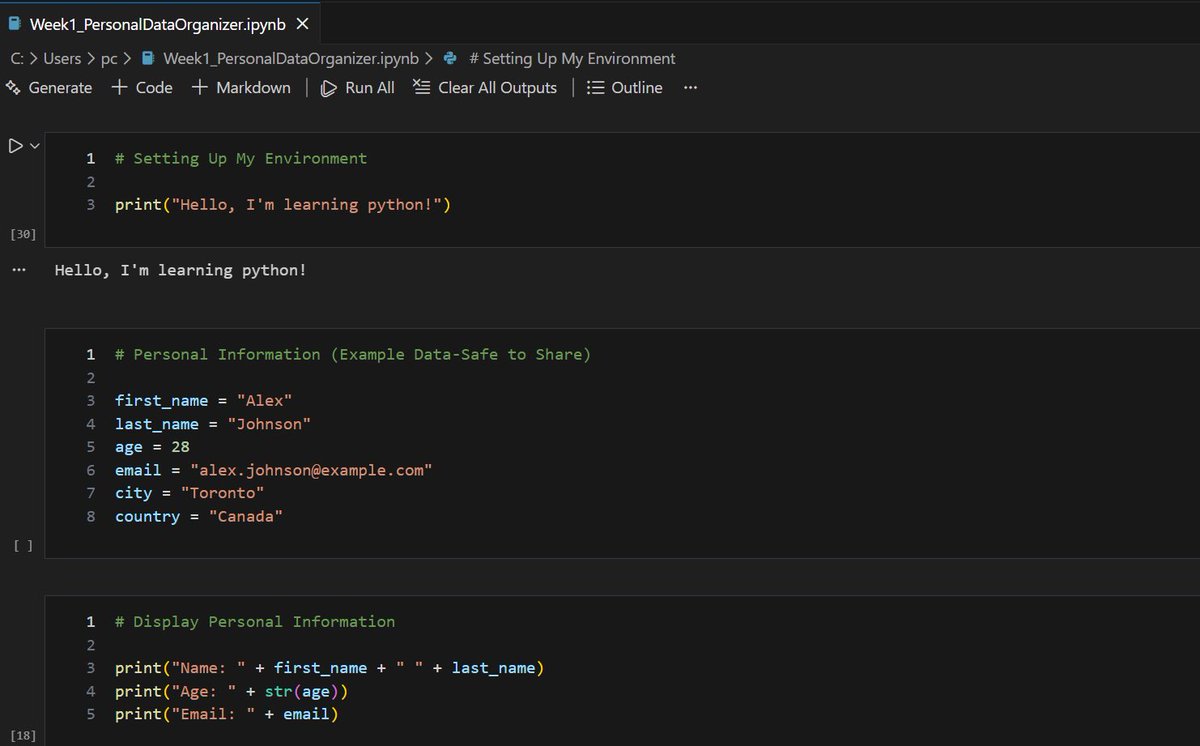This screenshot has width=1200, height=746.
Task: Close the Week1_PersonalDataOrganizer.ipynb tab
Action: 303,23
